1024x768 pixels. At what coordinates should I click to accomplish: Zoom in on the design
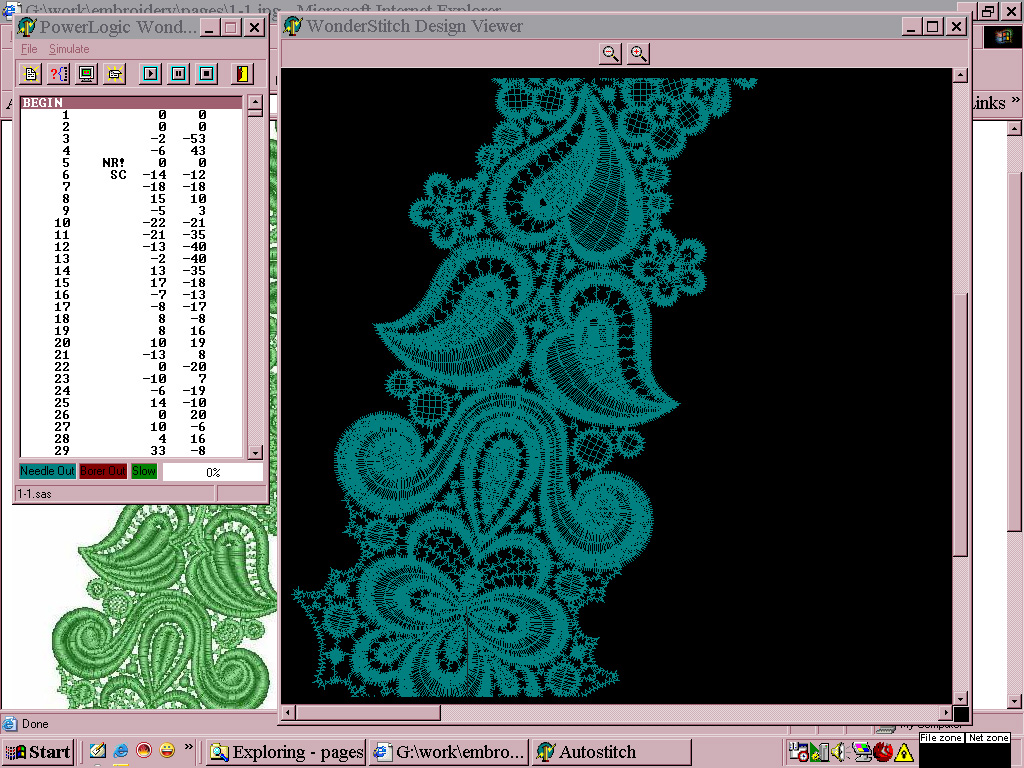[x=638, y=54]
